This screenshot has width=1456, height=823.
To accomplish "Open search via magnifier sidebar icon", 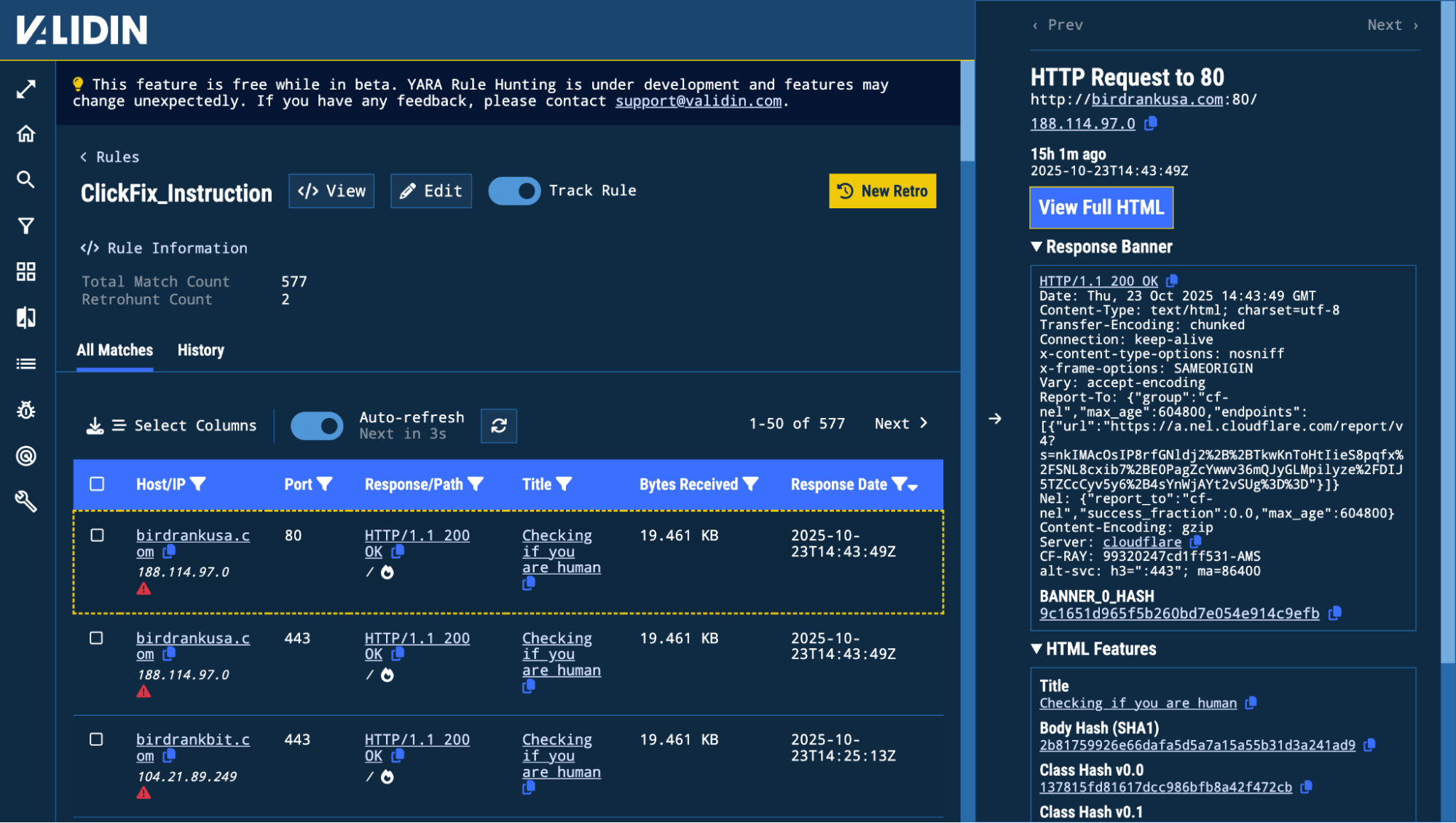I will 26,180.
